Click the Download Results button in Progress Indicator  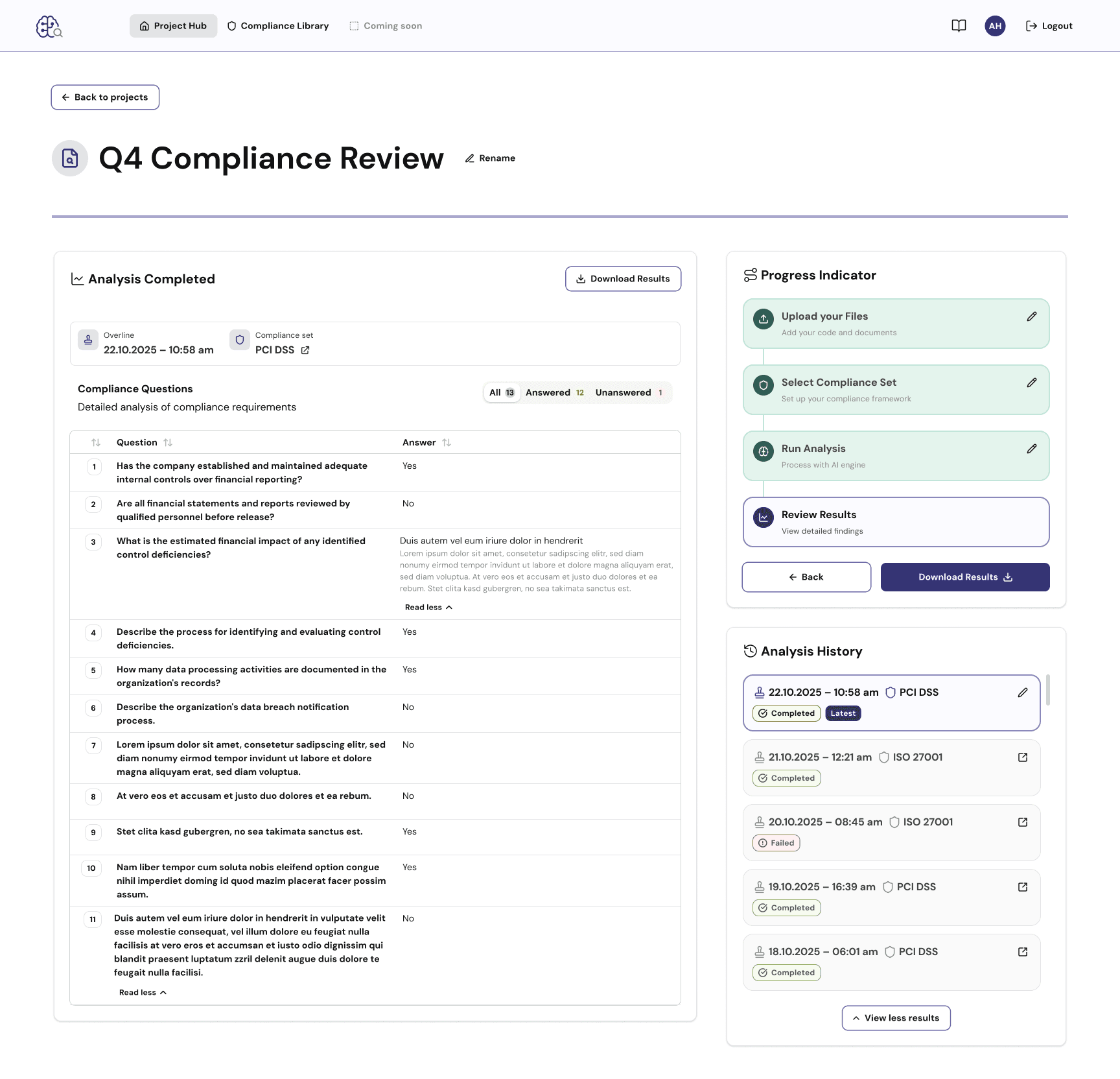pyautogui.click(x=964, y=576)
